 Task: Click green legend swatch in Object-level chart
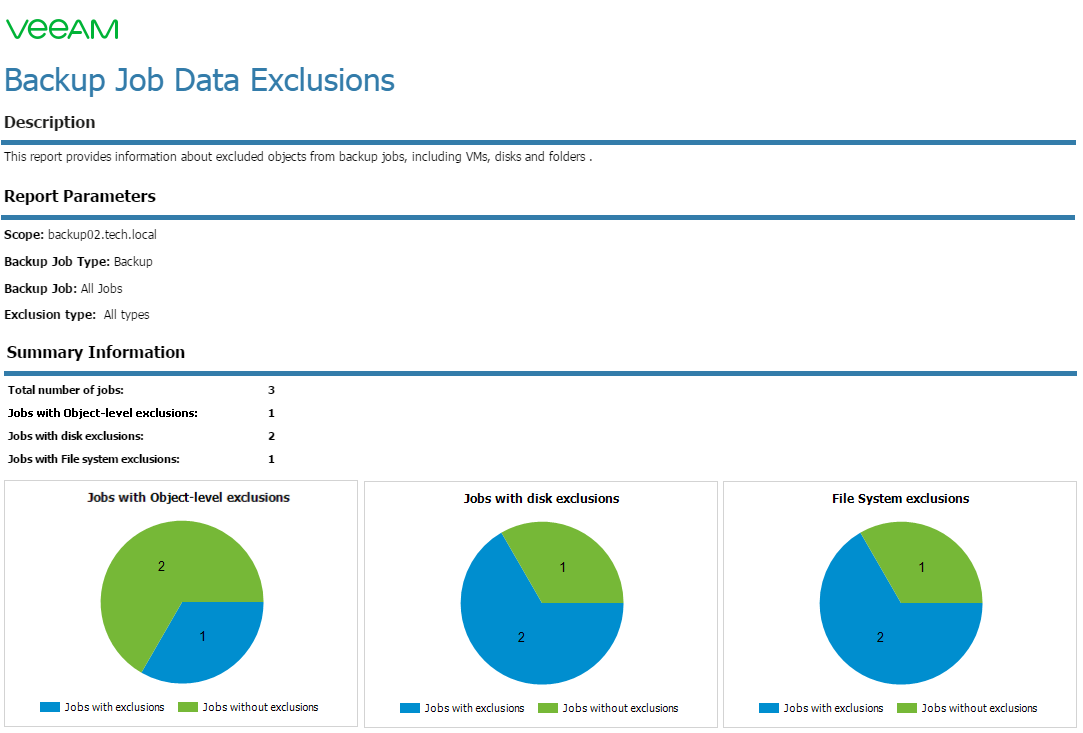pyautogui.click(x=188, y=707)
